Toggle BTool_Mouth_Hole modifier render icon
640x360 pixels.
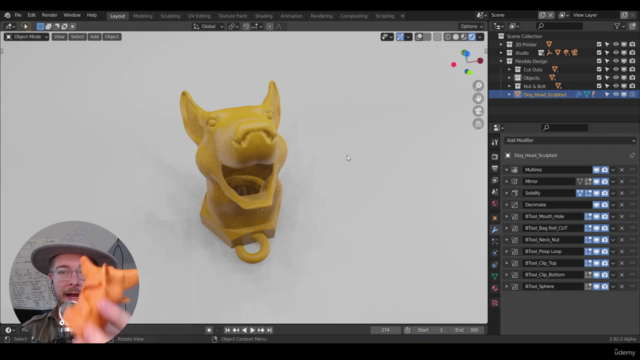point(604,217)
